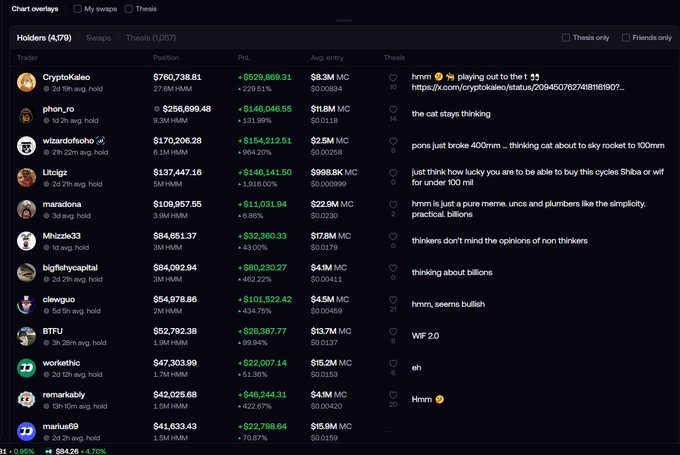
Task: Like phon_ro's thesis with the heart icon
Action: [x=393, y=109]
